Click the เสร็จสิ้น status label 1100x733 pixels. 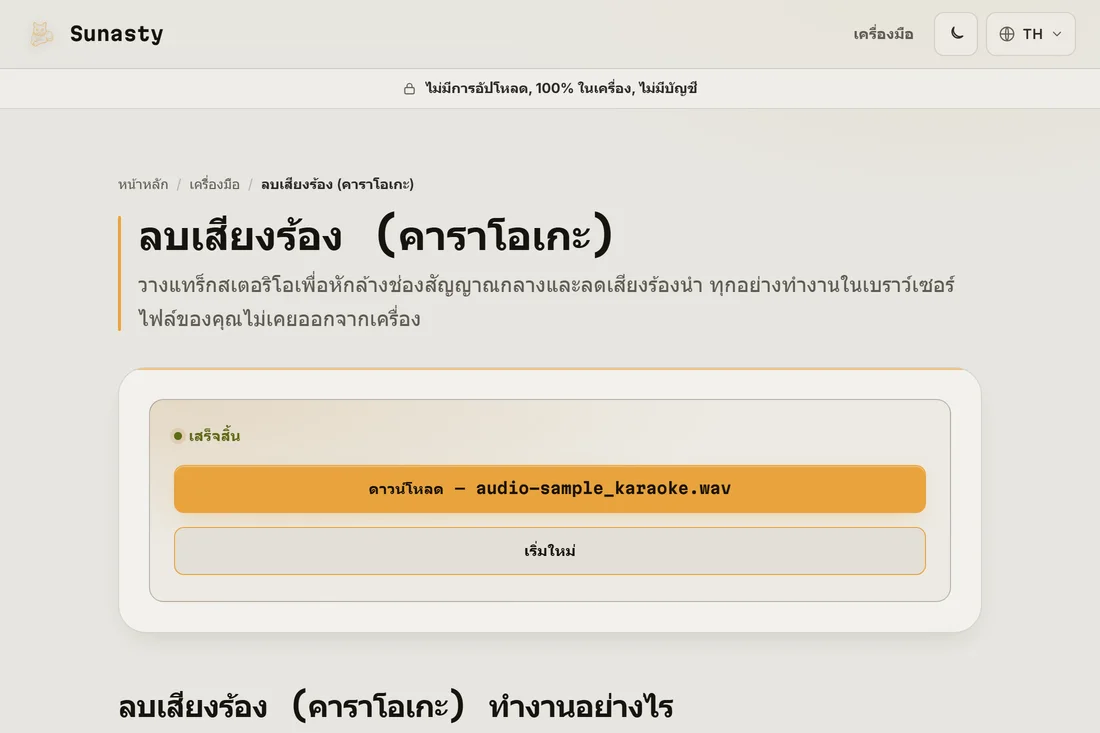click(214, 436)
